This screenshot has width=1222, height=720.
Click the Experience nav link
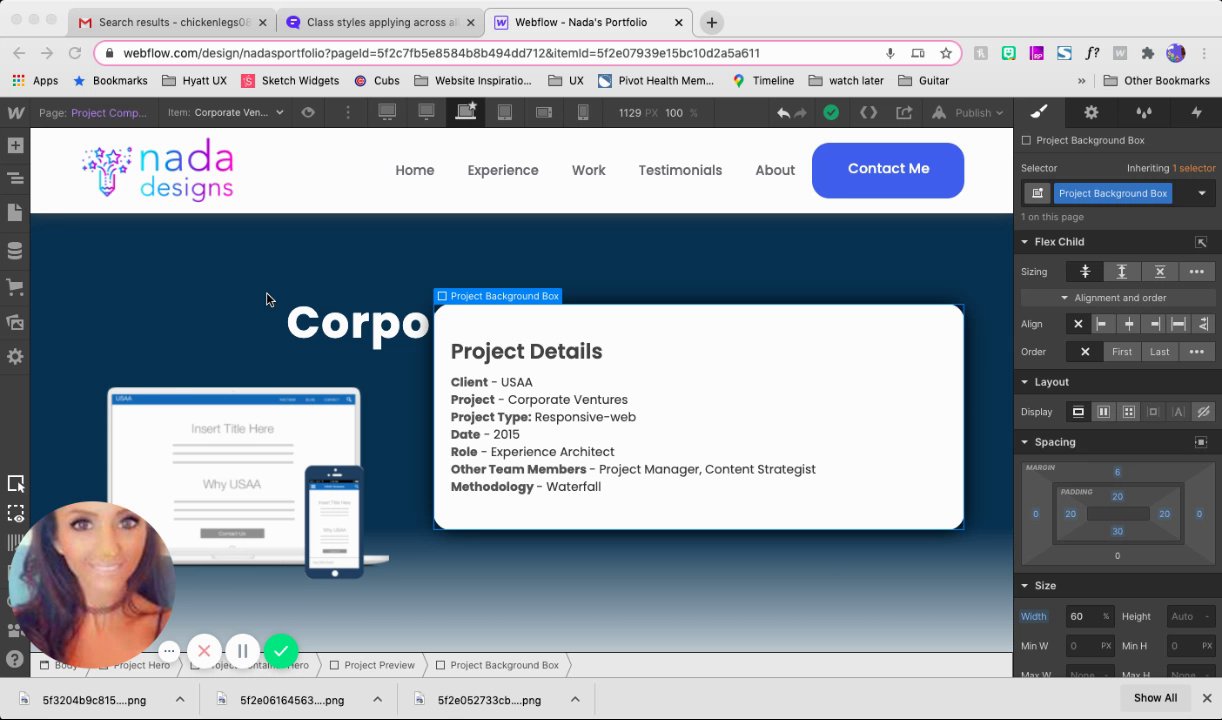click(x=503, y=170)
